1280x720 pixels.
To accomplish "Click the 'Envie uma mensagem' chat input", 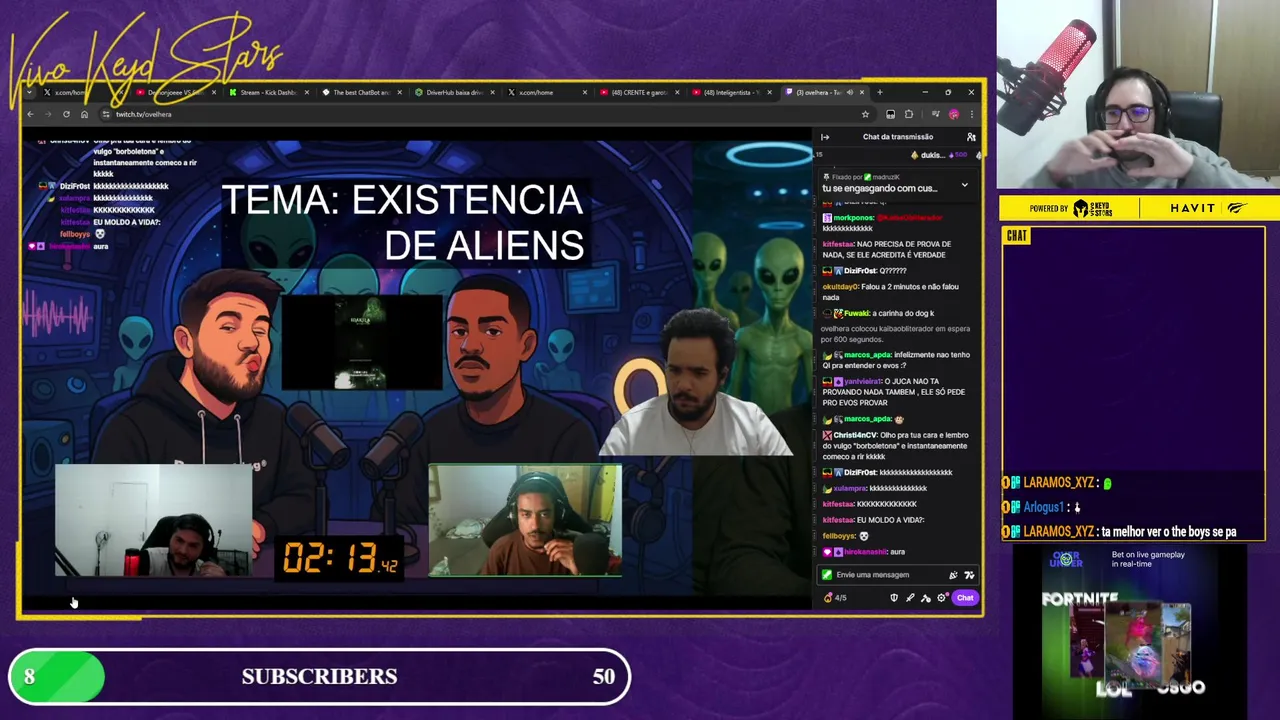I will pyautogui.click(x=898, y=575).
